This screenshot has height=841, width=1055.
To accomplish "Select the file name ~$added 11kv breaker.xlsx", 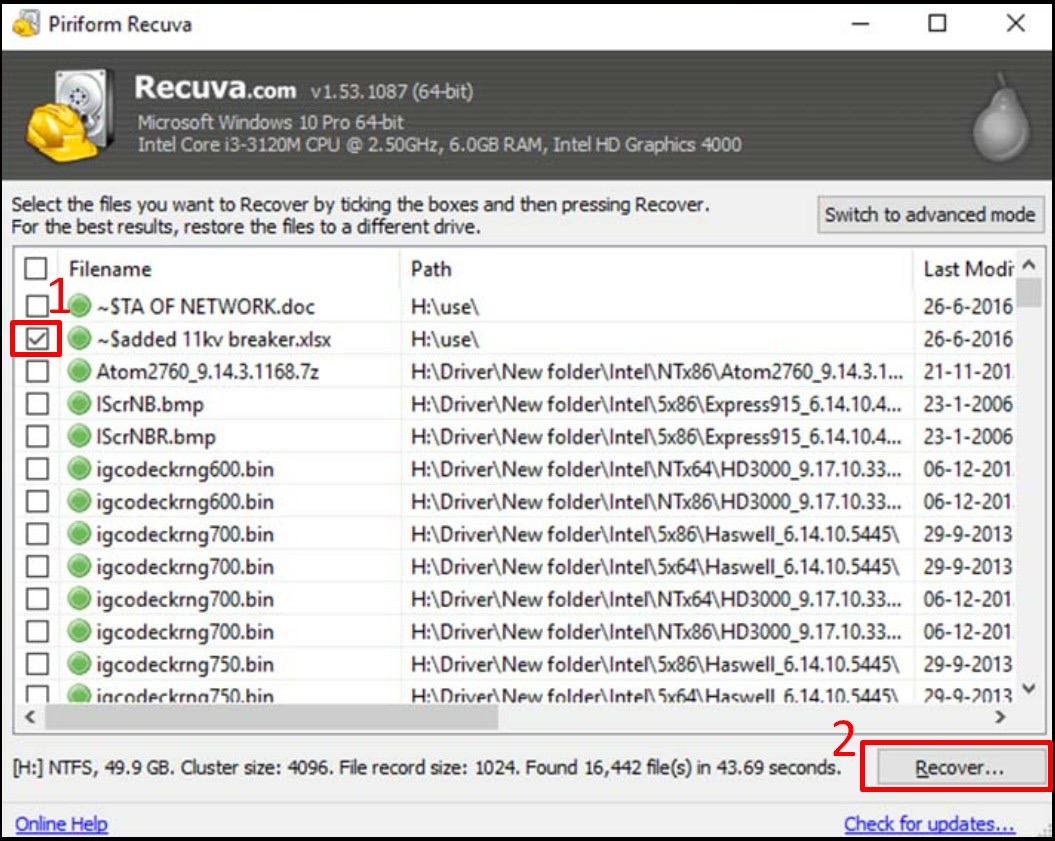I will (213, 338).
